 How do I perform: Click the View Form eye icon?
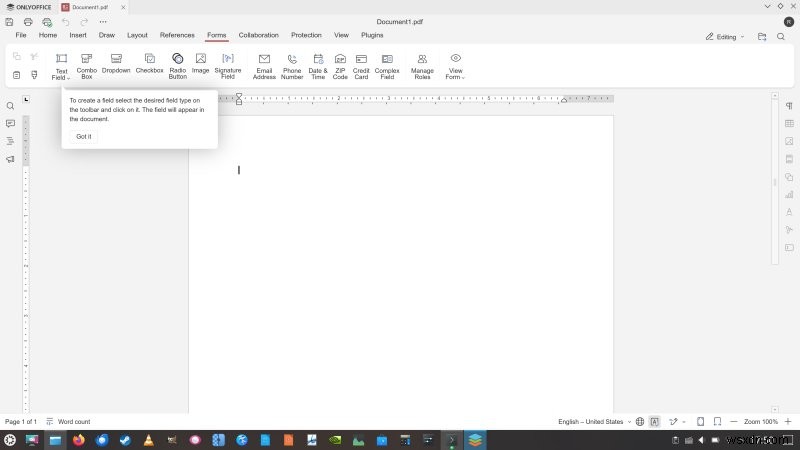(x=456, y=58)
